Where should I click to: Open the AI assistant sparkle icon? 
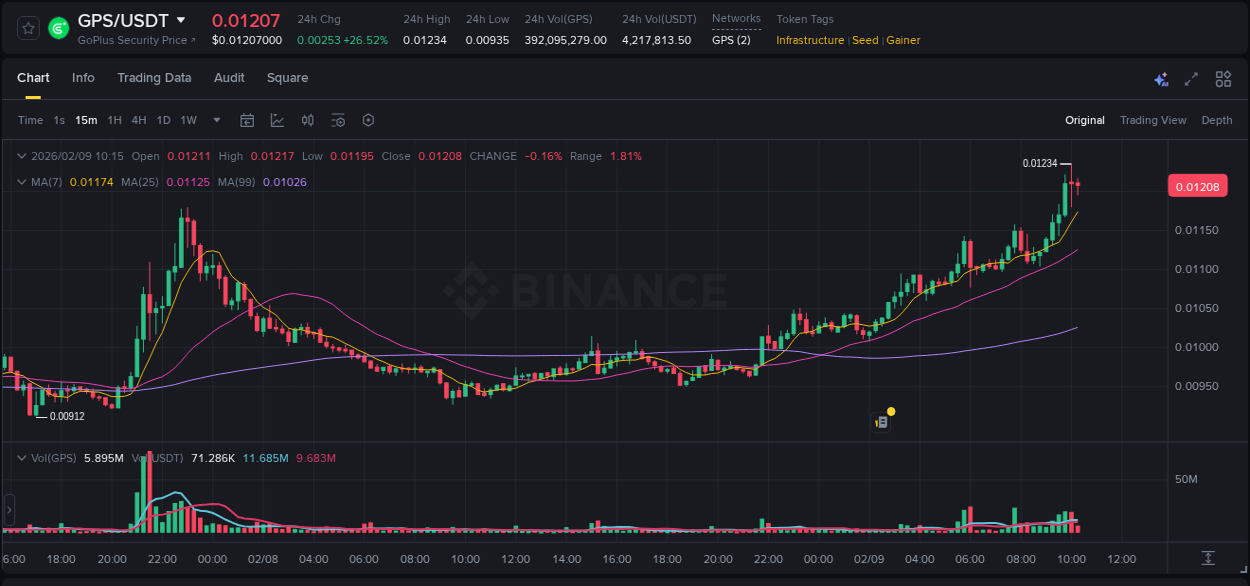1160,78
